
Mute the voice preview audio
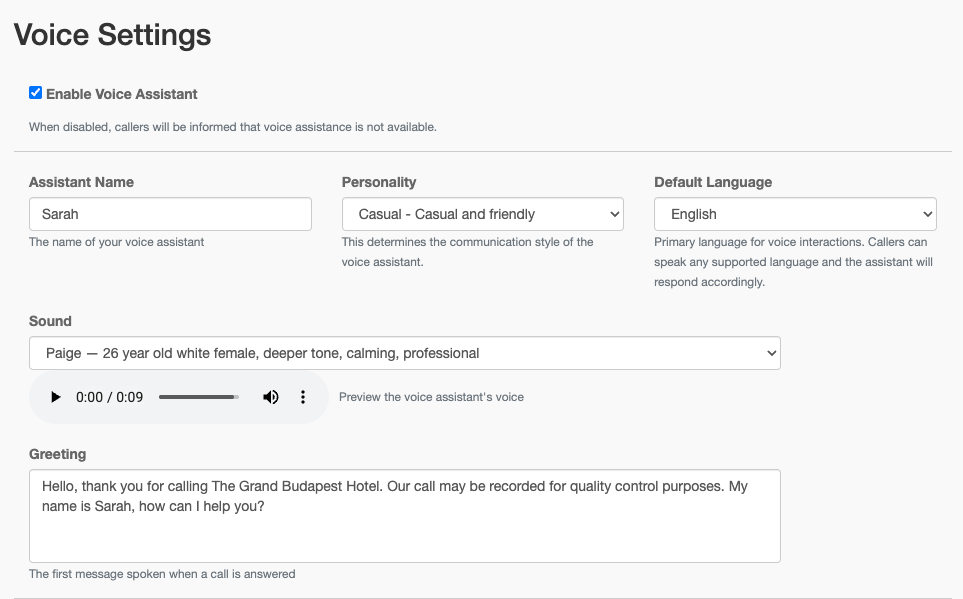pyautogui.click(x=270, y=397)
